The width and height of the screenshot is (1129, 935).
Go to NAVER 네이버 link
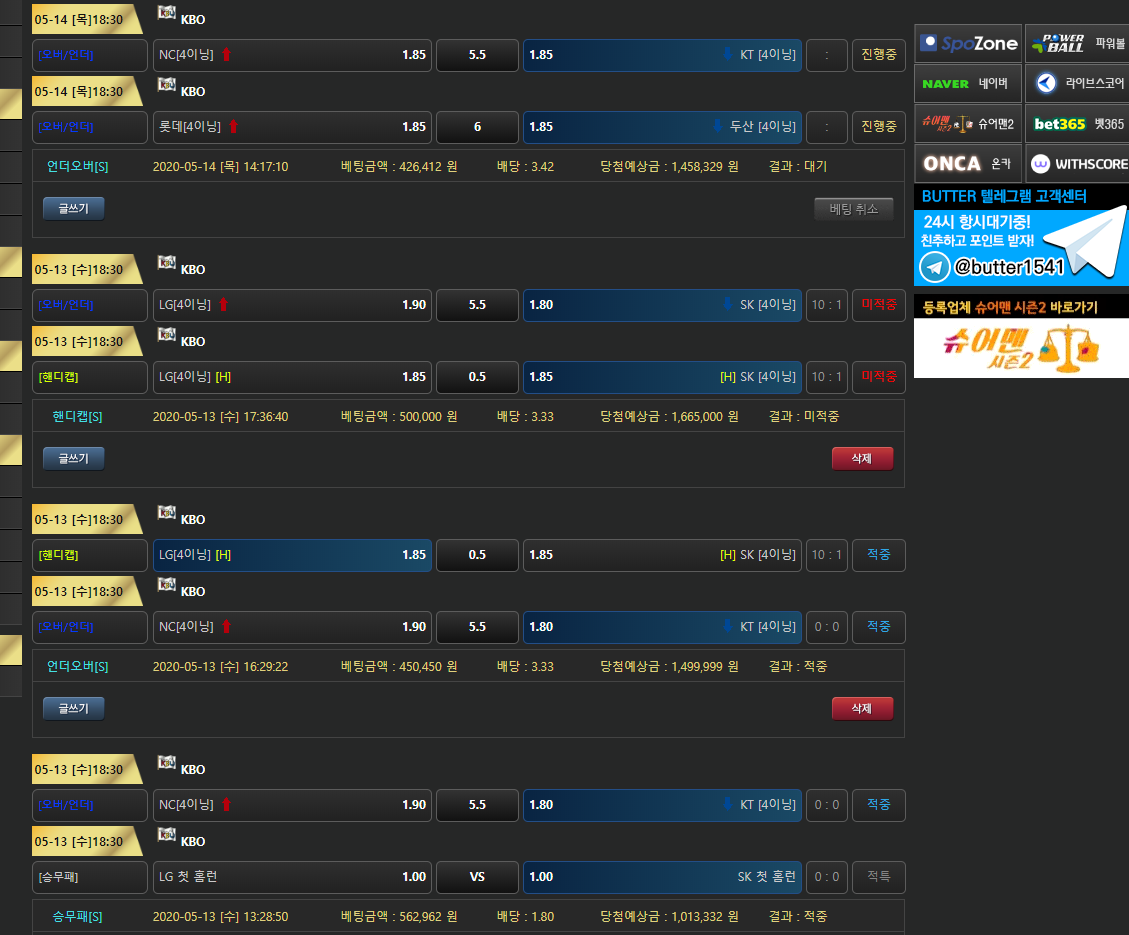coord(968,83)
